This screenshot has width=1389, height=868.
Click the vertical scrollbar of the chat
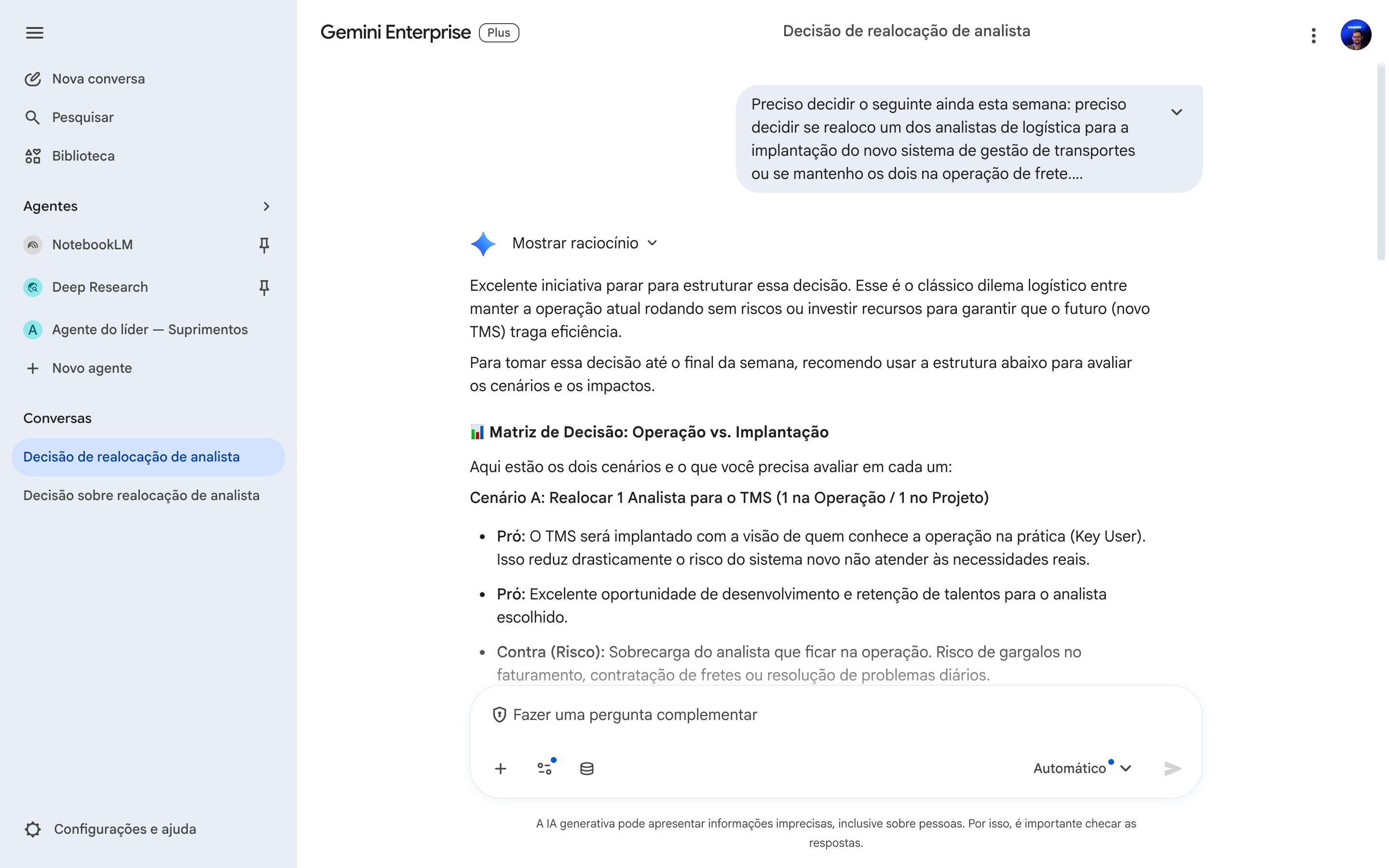click(x=1381, y=163)
